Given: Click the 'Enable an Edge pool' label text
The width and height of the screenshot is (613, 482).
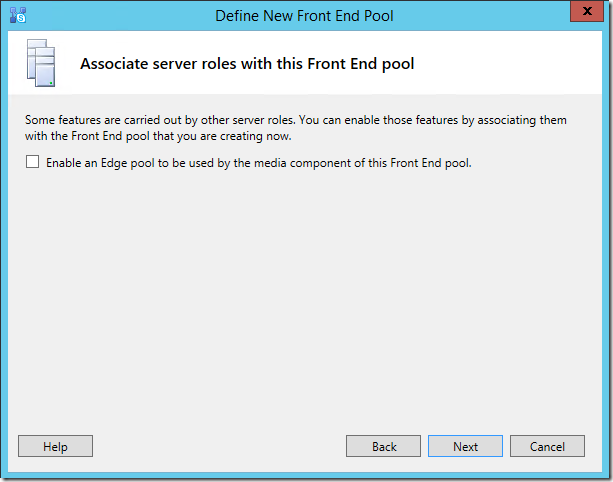Looking at the screenshot, I should tap(258, 163).
